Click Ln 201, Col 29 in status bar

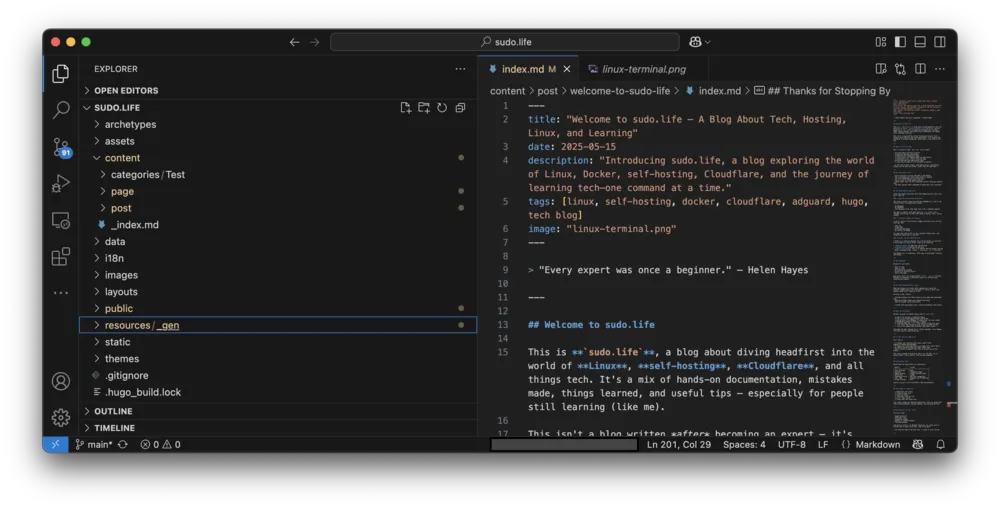(x=679, y=445)
